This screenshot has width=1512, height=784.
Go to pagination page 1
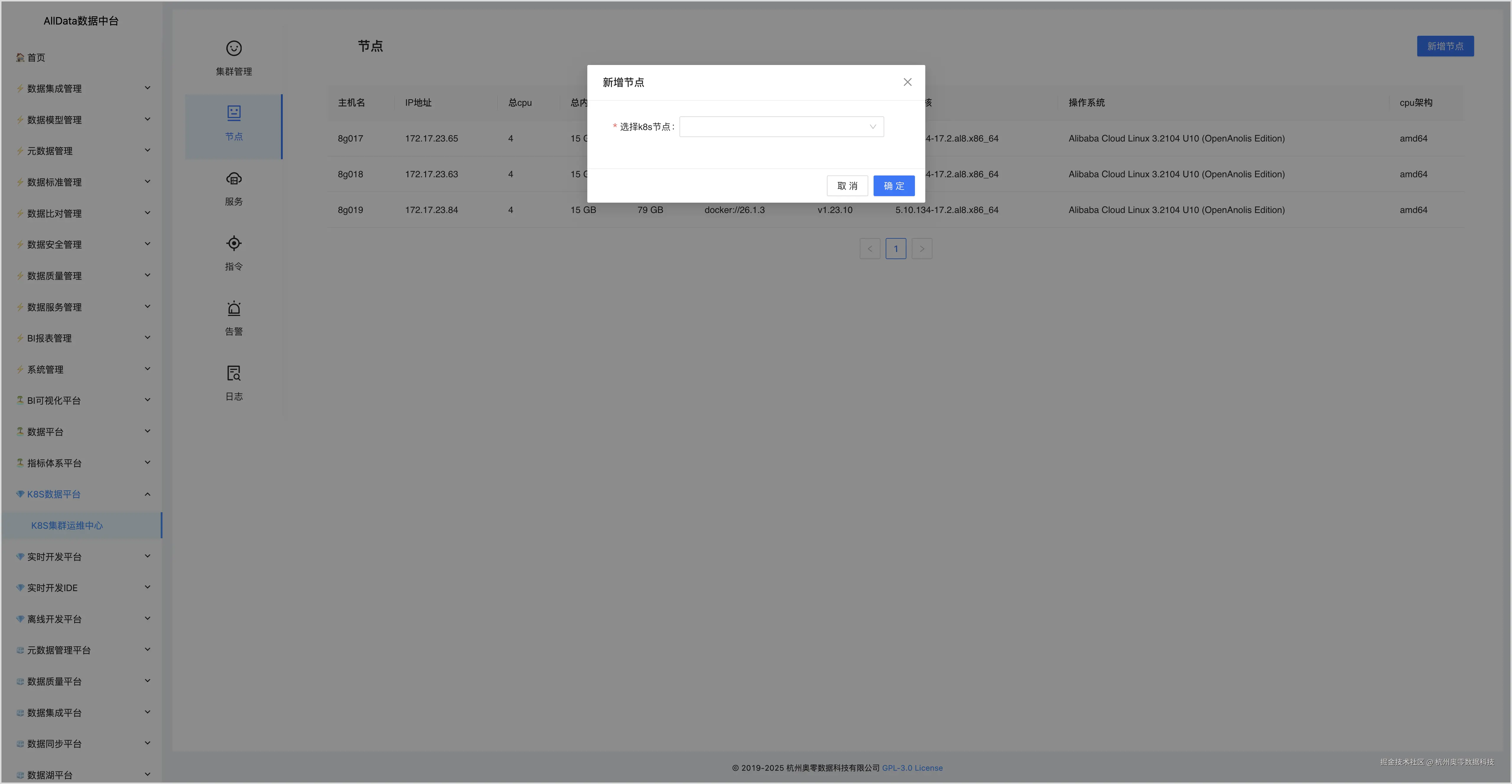click(896, 249)
